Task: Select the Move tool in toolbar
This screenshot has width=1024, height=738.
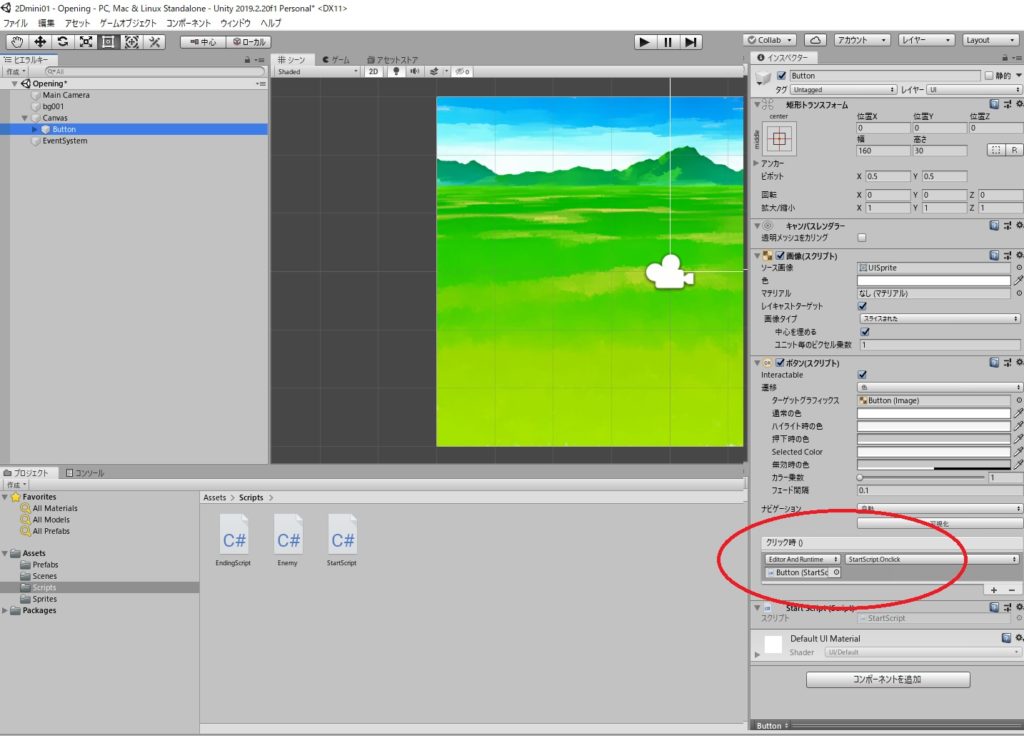Action: tap(40, 42)
